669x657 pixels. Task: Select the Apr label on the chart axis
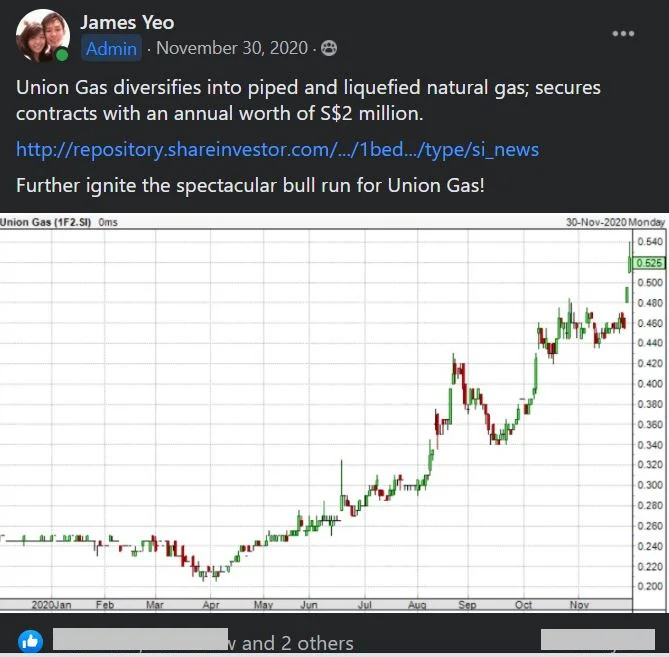point(211,605)
